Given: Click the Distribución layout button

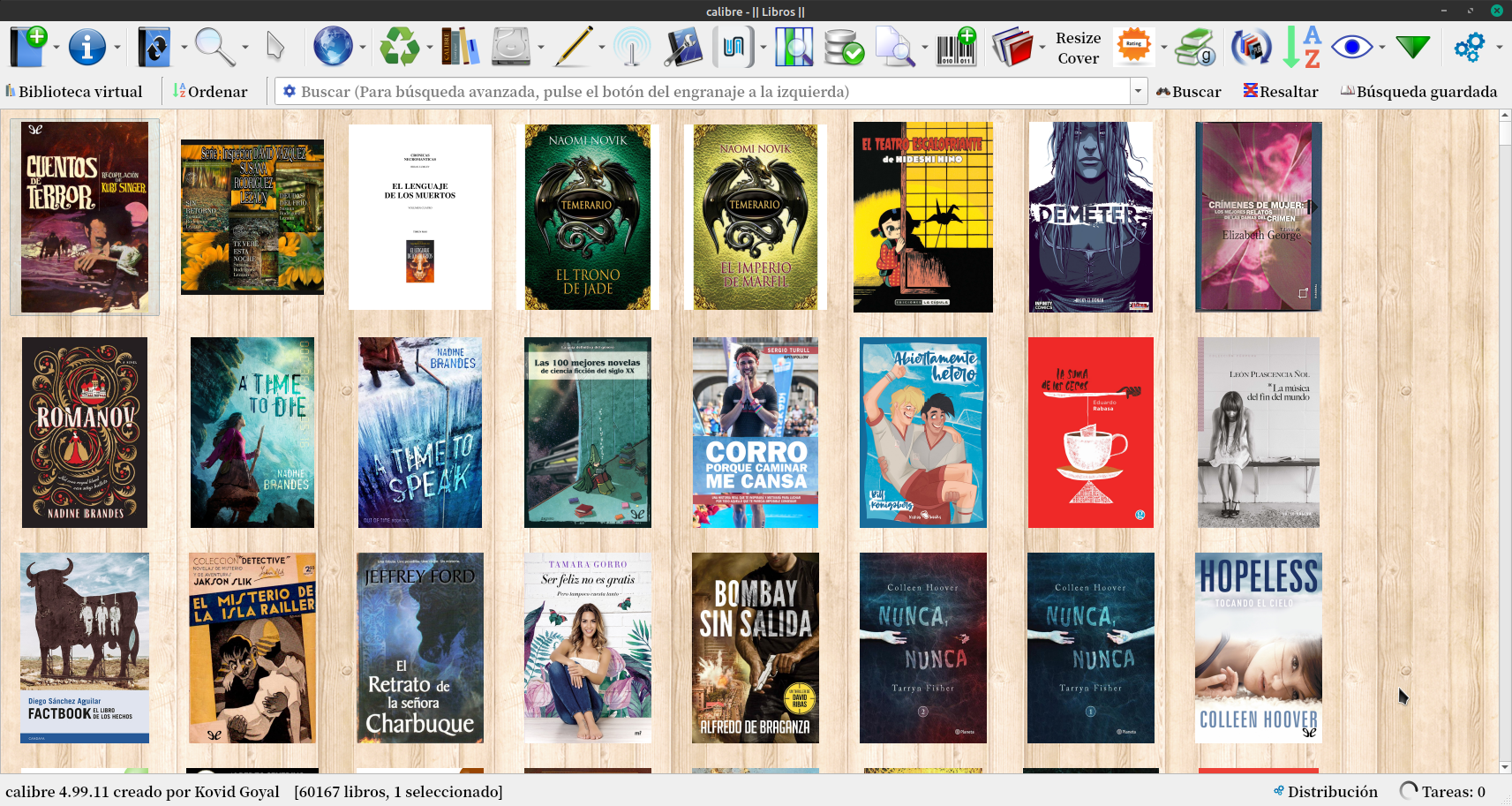Looking at the screenshot, I should 1325,791.
